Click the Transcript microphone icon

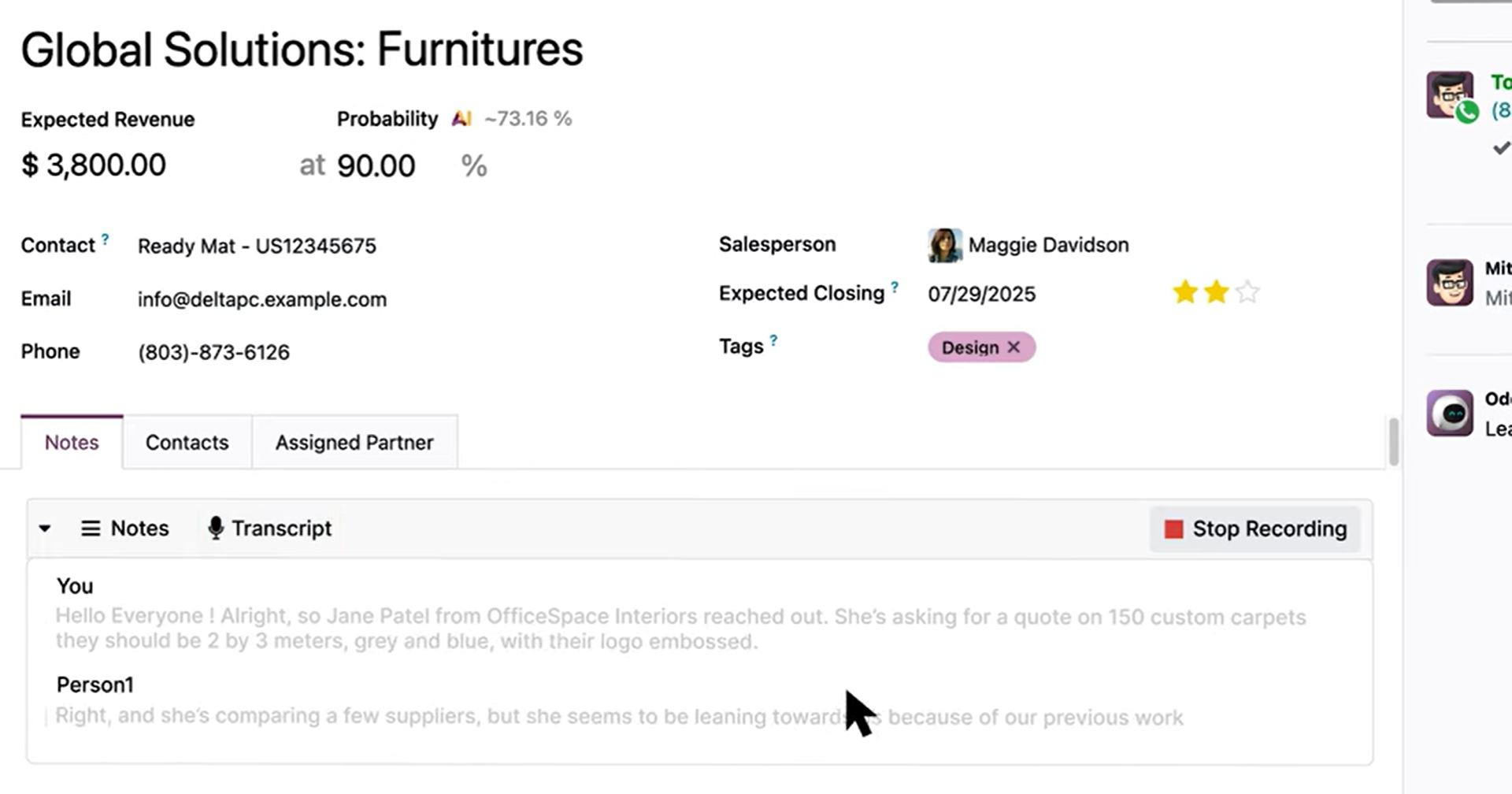click(215, 529)
